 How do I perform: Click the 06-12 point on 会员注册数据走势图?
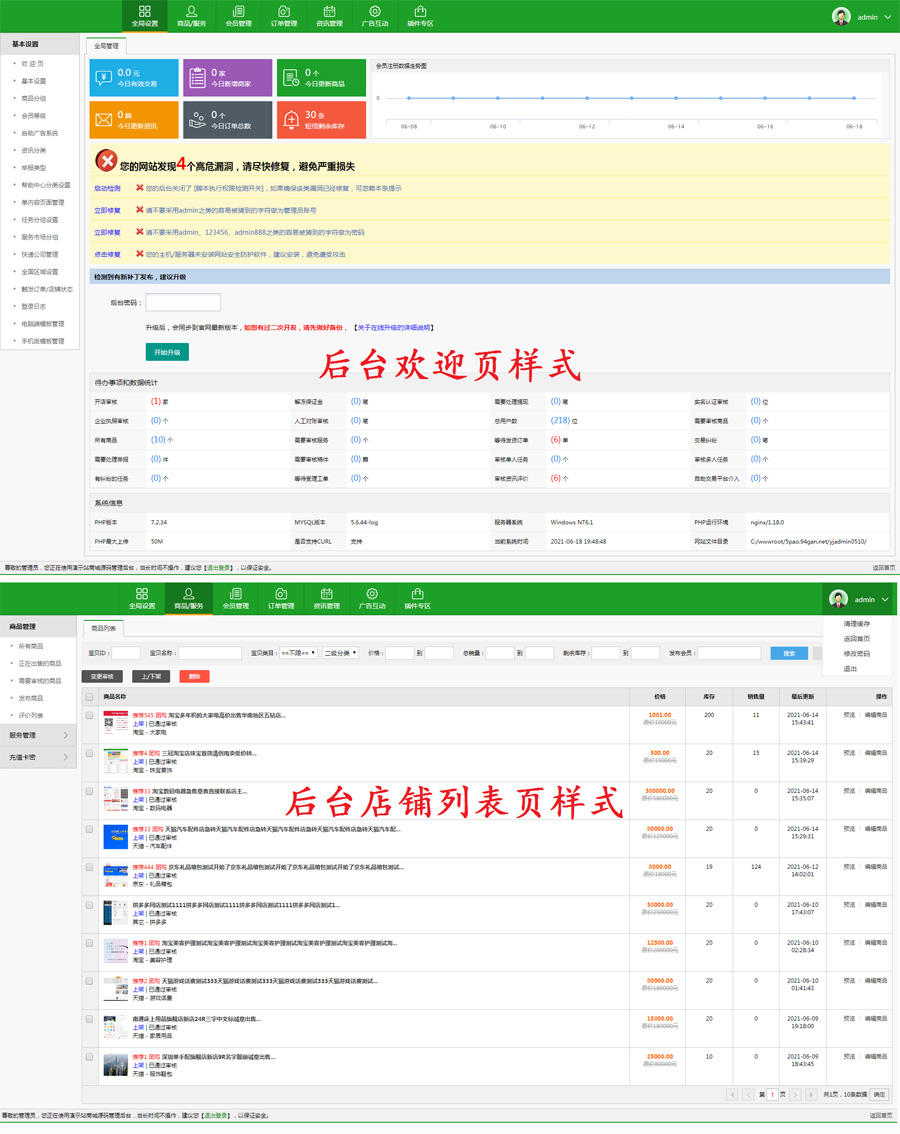[x=587, y=98]
